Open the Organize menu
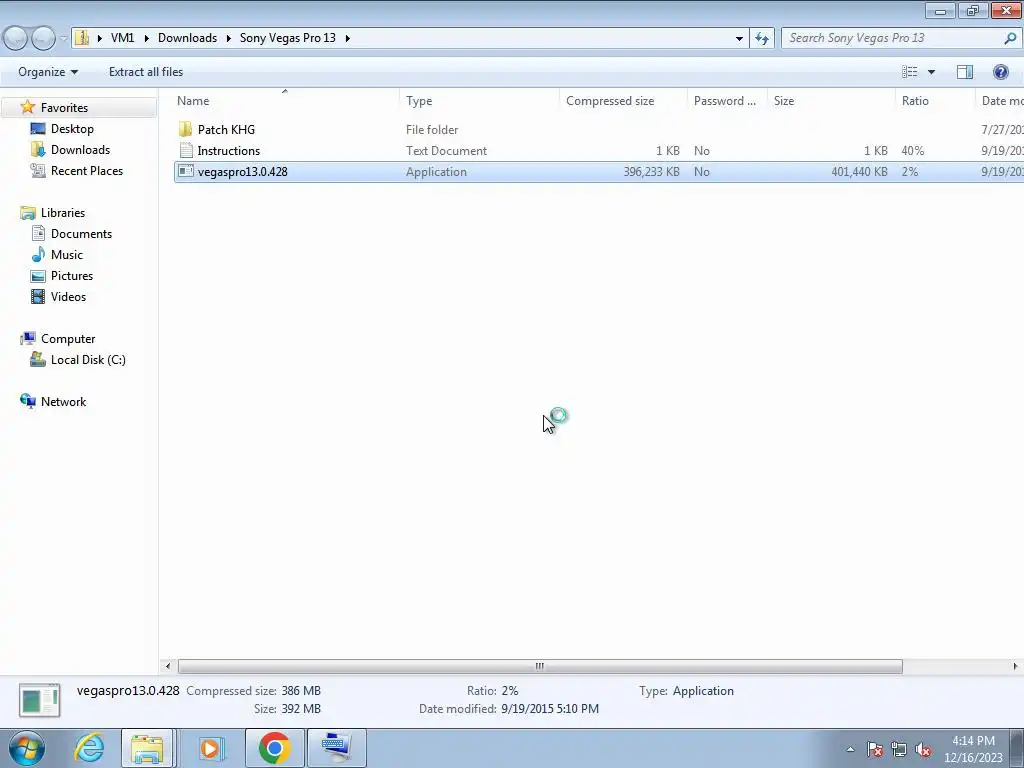The image size is (1024, 768). point(48,72)
